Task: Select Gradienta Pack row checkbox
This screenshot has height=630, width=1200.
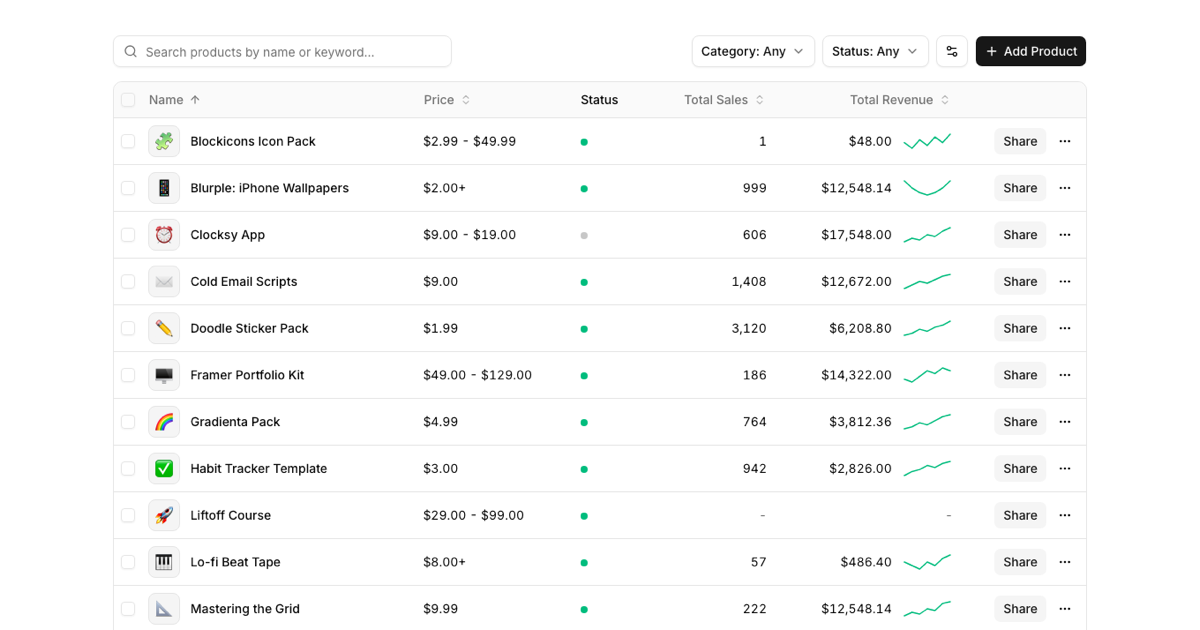Action: point(128,422)
